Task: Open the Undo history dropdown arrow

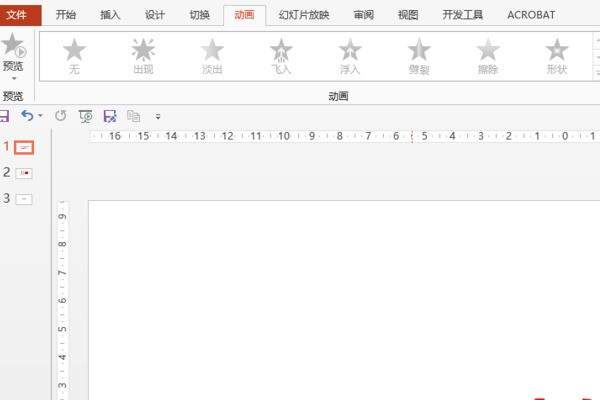Action: pos(41,117)
